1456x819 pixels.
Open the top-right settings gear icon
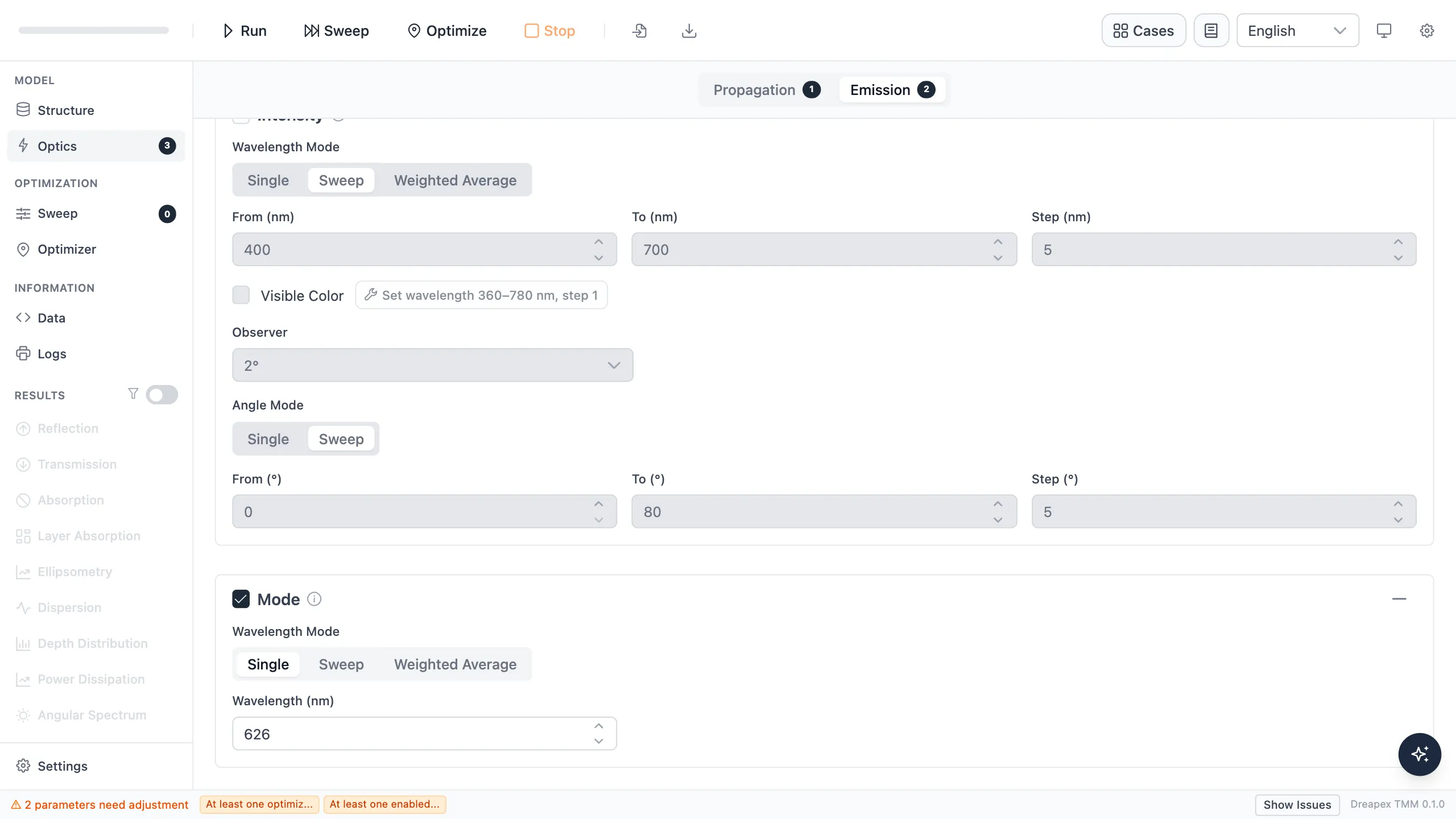tap(1427, 31)
